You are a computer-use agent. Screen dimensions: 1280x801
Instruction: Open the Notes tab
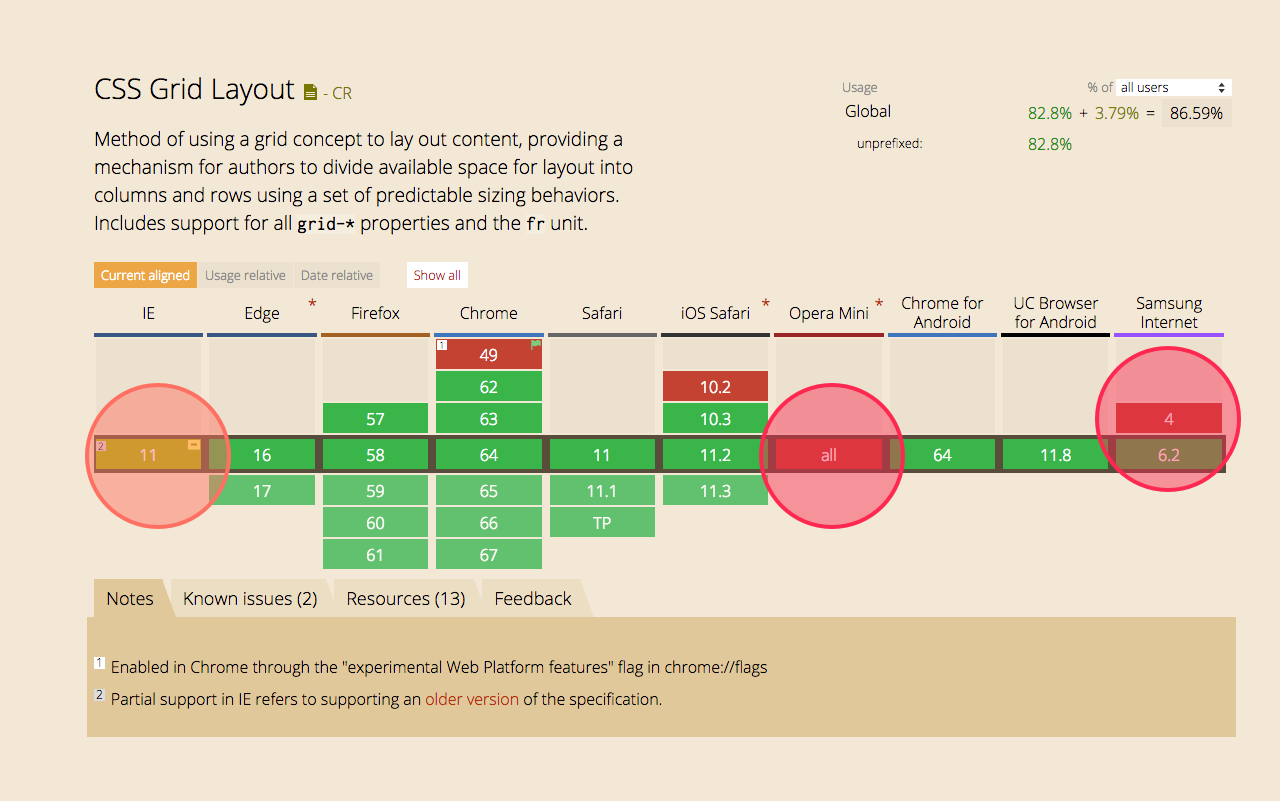coord(130,598)
